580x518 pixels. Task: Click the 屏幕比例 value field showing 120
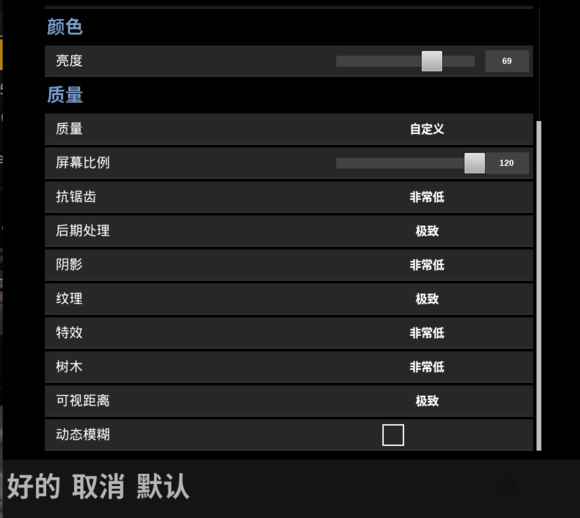point(507,163)
